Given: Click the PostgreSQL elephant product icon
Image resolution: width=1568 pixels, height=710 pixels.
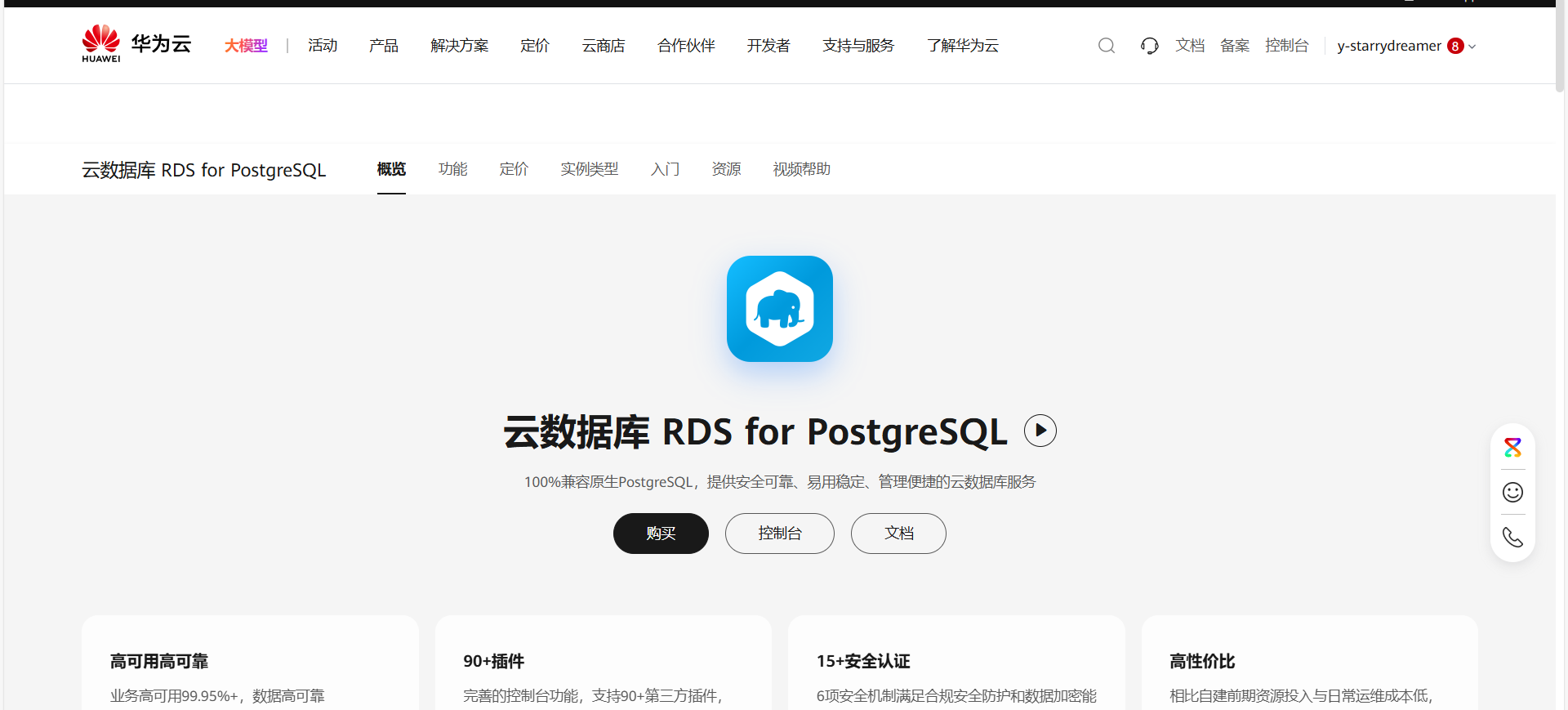Looking at the screenshot, I should point(780,309).
